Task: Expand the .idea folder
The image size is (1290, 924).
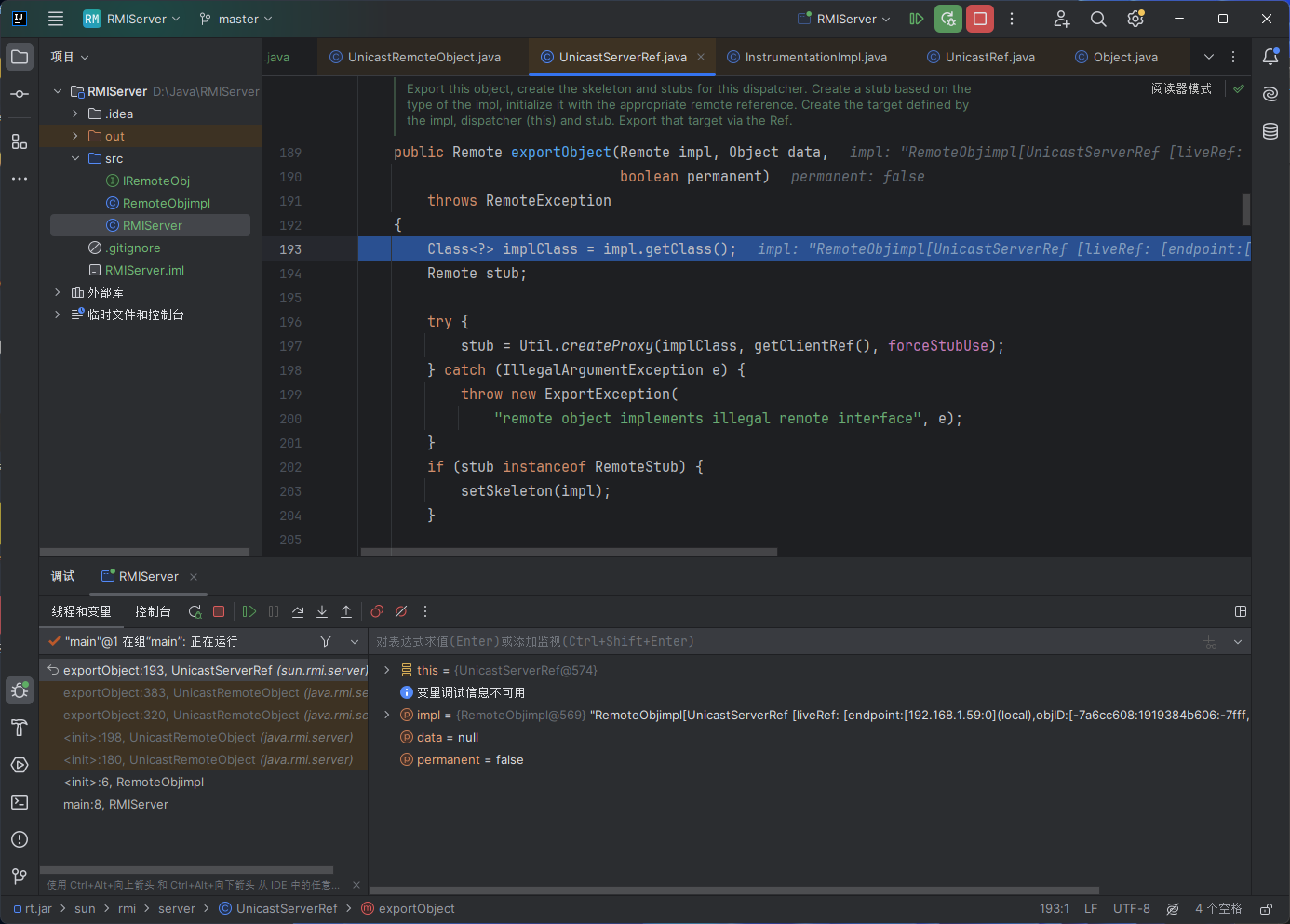Action: [75, 114]
